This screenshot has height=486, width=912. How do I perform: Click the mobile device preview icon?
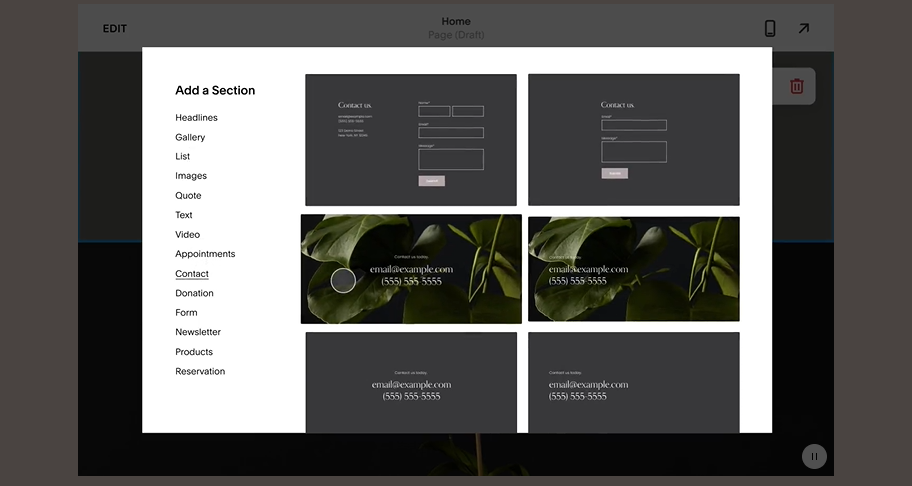pos(770,29)
